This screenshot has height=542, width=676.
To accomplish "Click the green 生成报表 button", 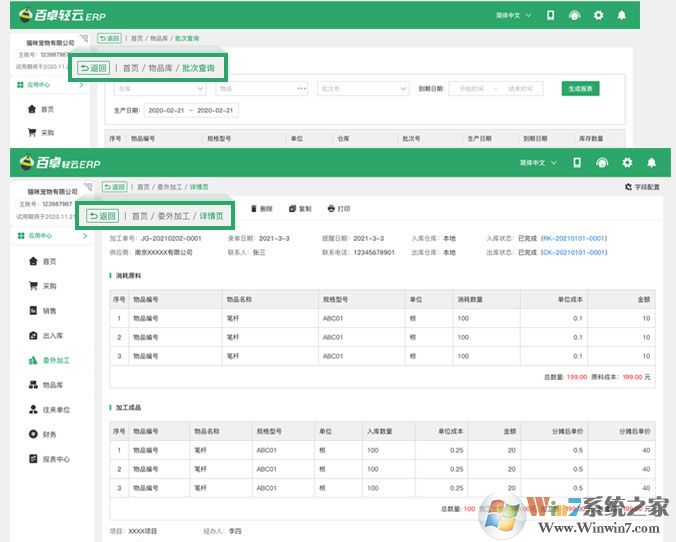I will [x=581, y=89].
